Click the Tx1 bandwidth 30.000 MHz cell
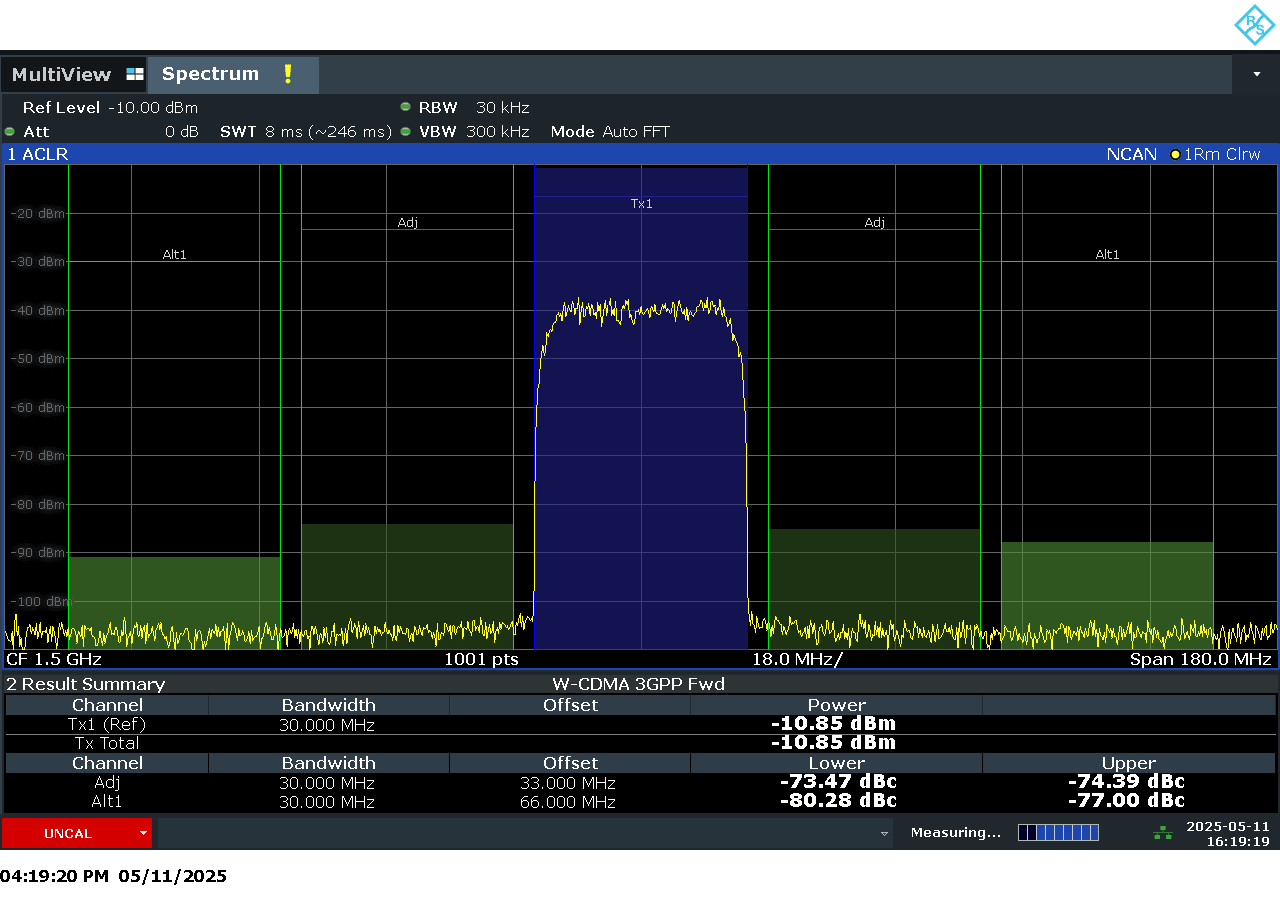 point(328,724)
